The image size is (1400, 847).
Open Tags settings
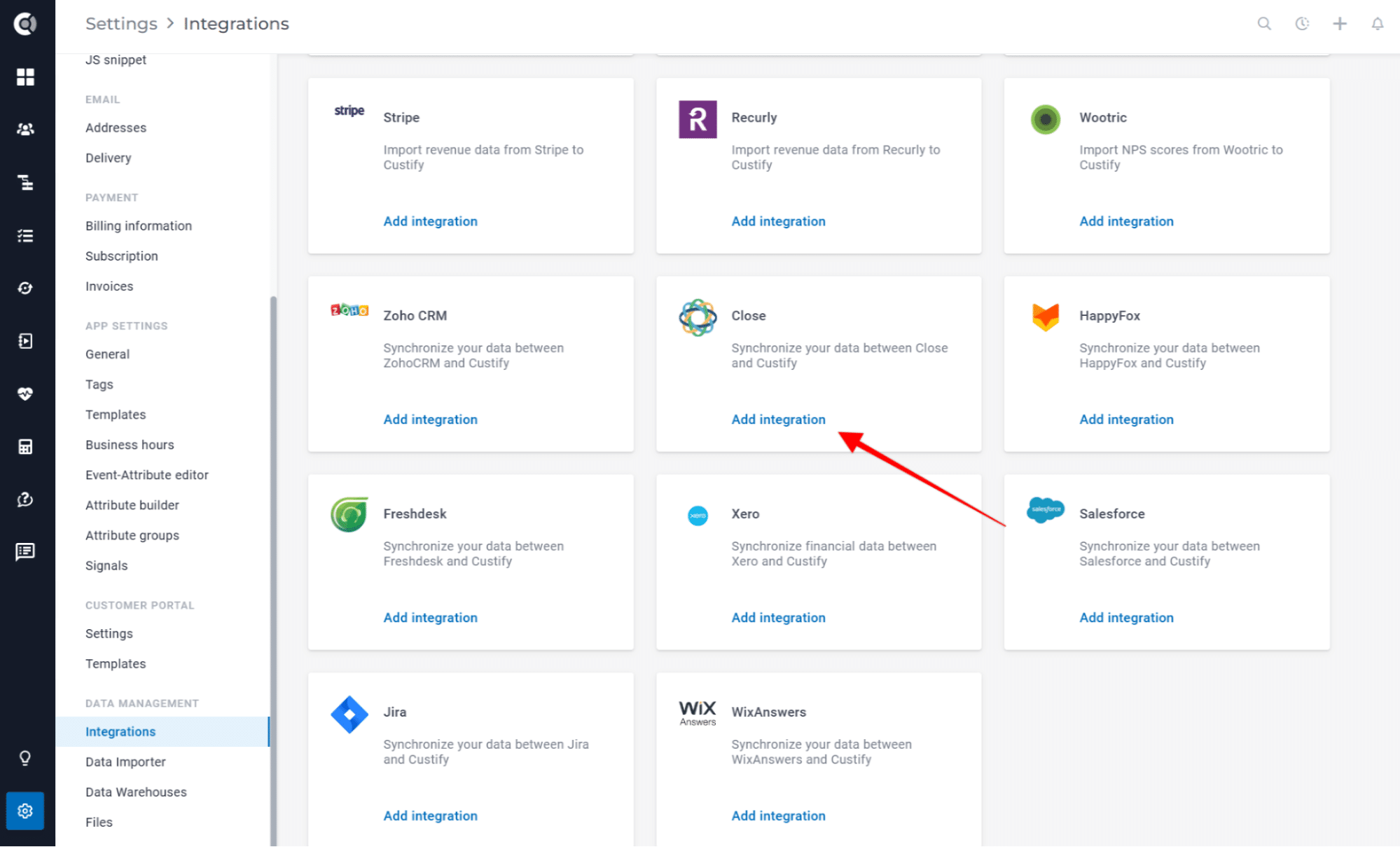coord(99,385)
